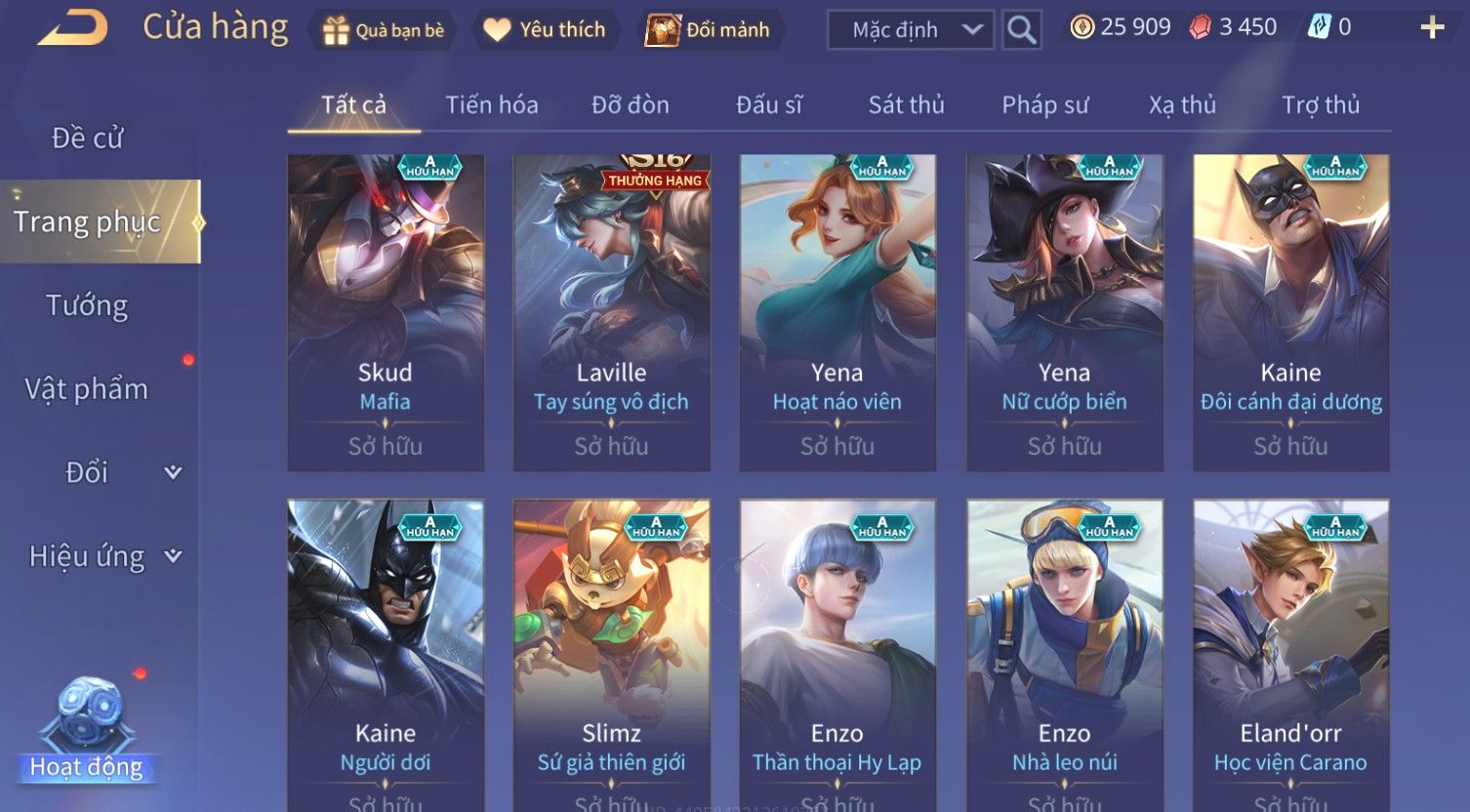This screenshot has width=1470, height=812.
Task: Go back using the arrow icon
Action: point(71,28)
